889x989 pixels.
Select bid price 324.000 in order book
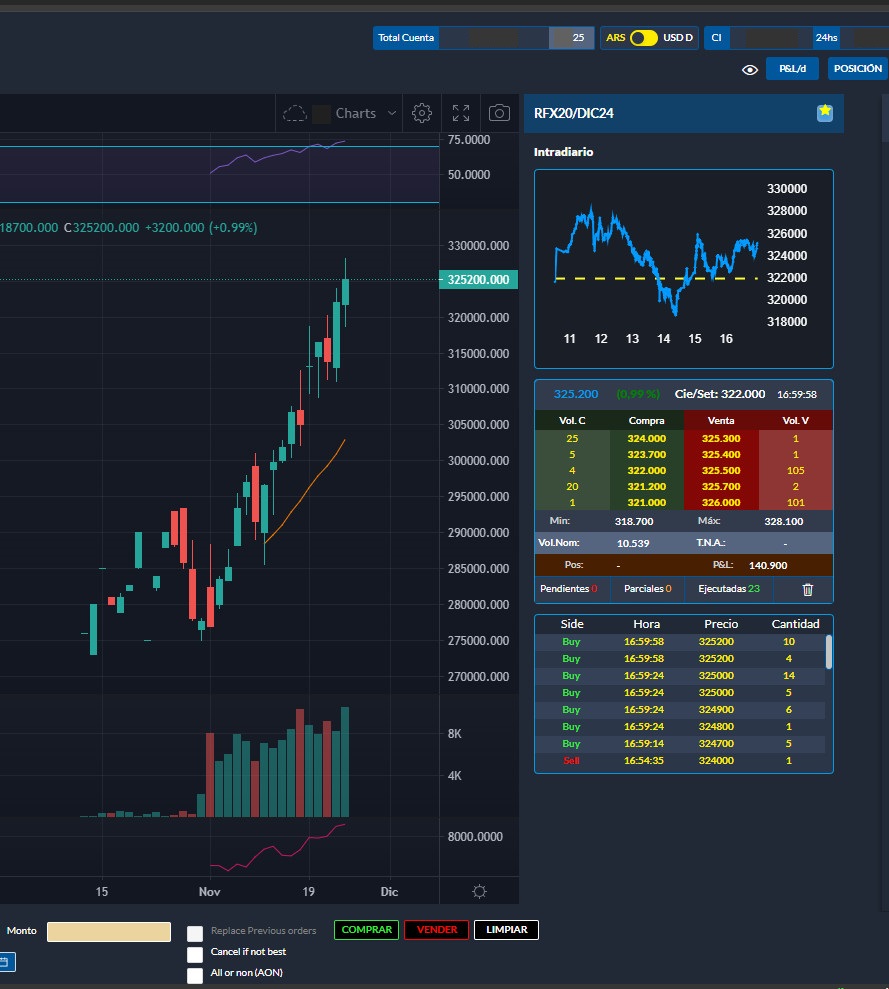[646, 438]
